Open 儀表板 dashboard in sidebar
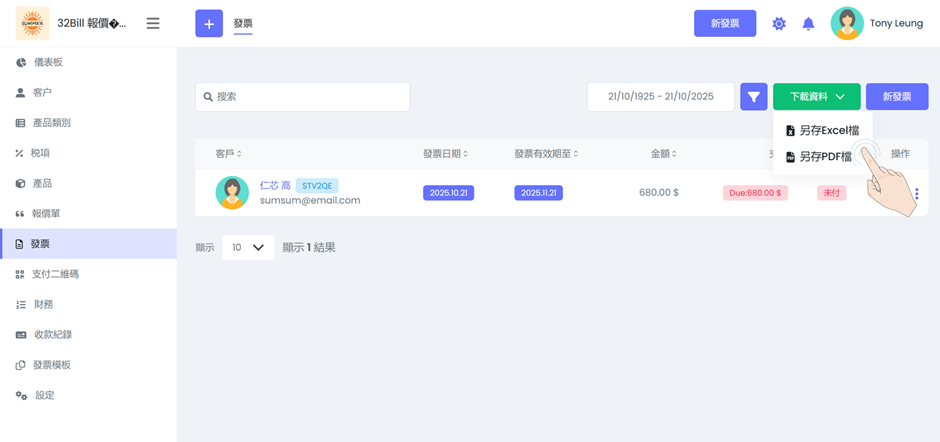This screenshot has height=442, width=940. (x=48, y=62)
